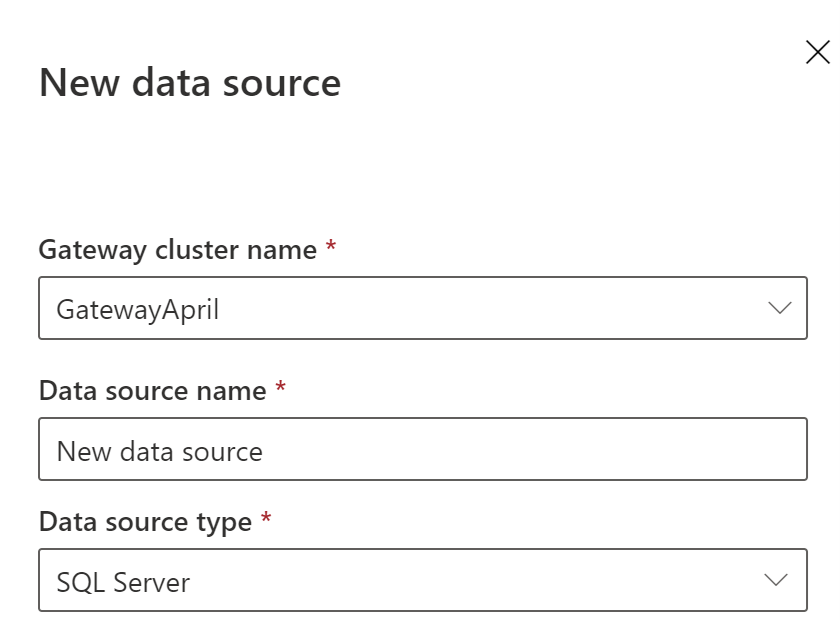840x620 pixels.
Task: Click the Gateway cluster name label
Action: click(x=180, y=250)
